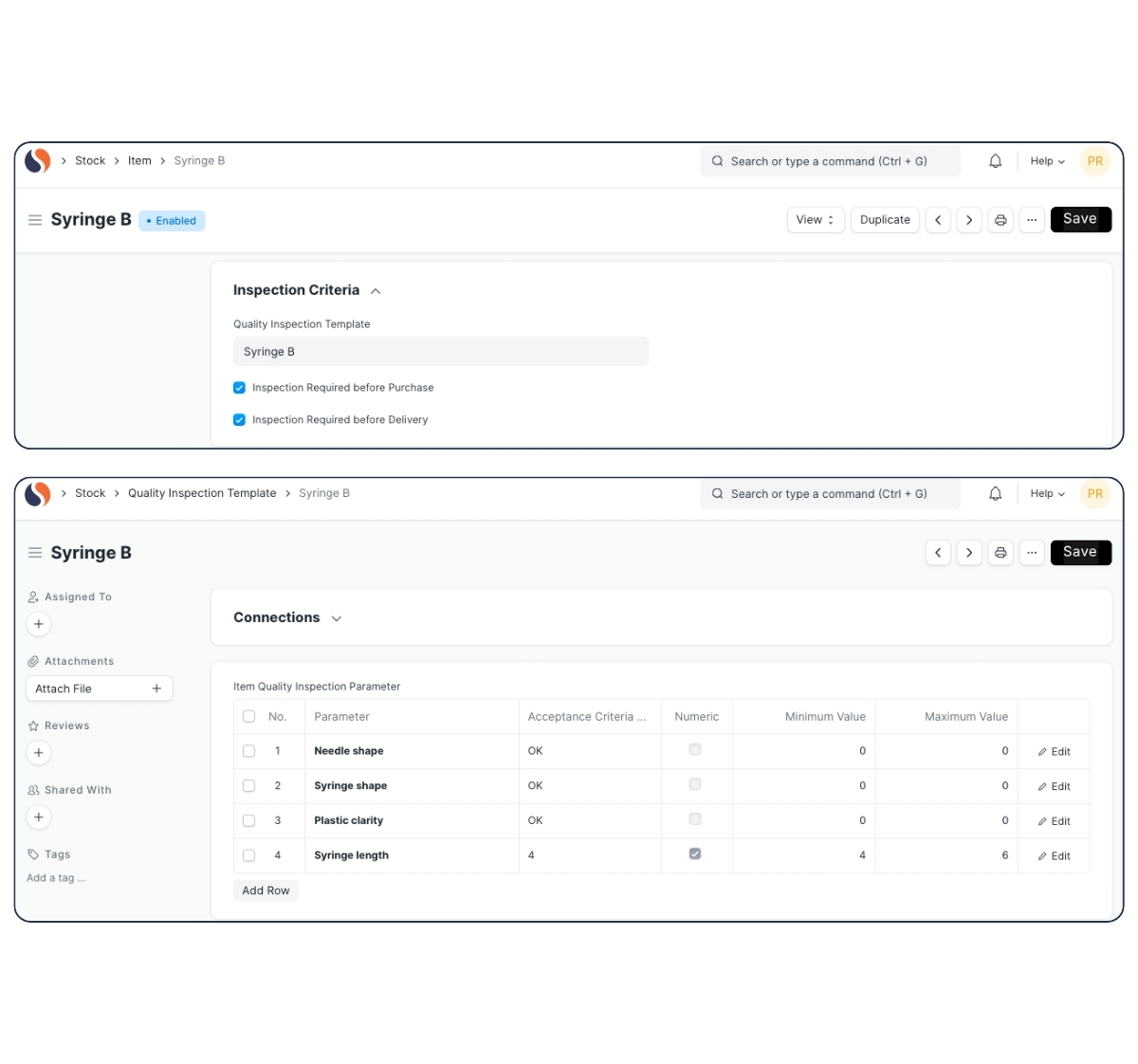Viewport: 1138px width, 1064px height.
Task: Open the View dropdown
Action: click(x=815, y=220)
